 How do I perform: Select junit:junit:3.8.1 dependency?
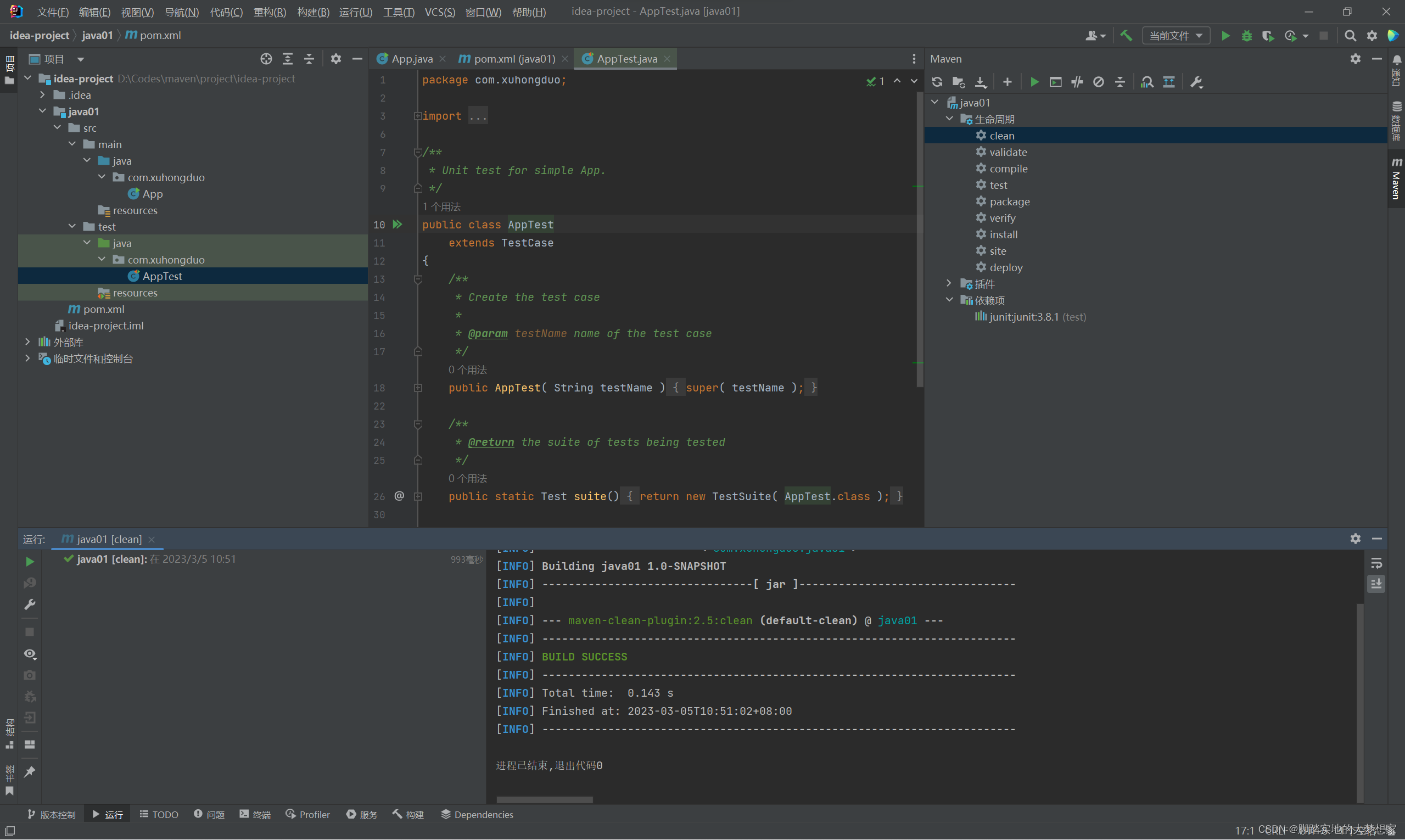[1029, 317]
